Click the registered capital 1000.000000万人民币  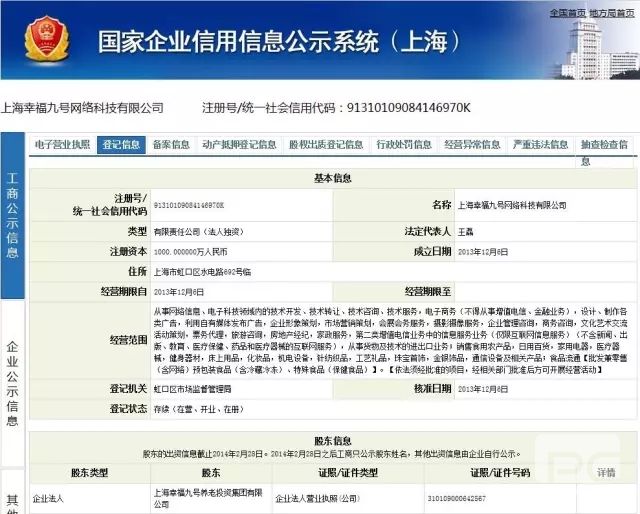point(190,252)
